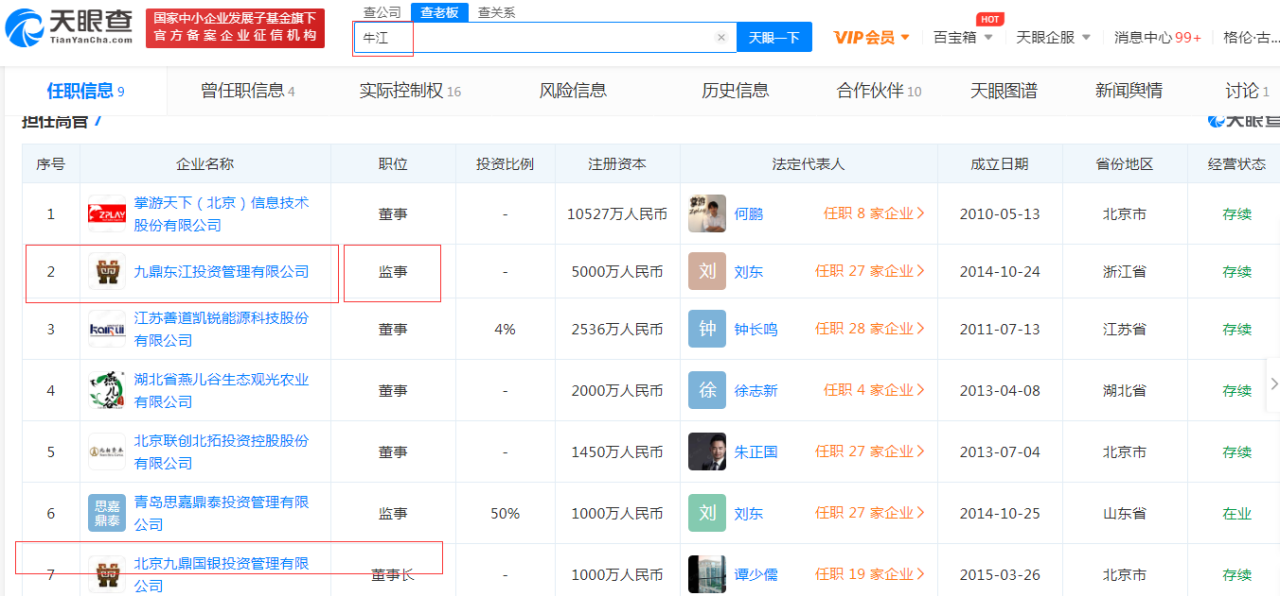
Task: Click the 江苏善道凯锐能源 company logo
Action: tap(107, 328)
